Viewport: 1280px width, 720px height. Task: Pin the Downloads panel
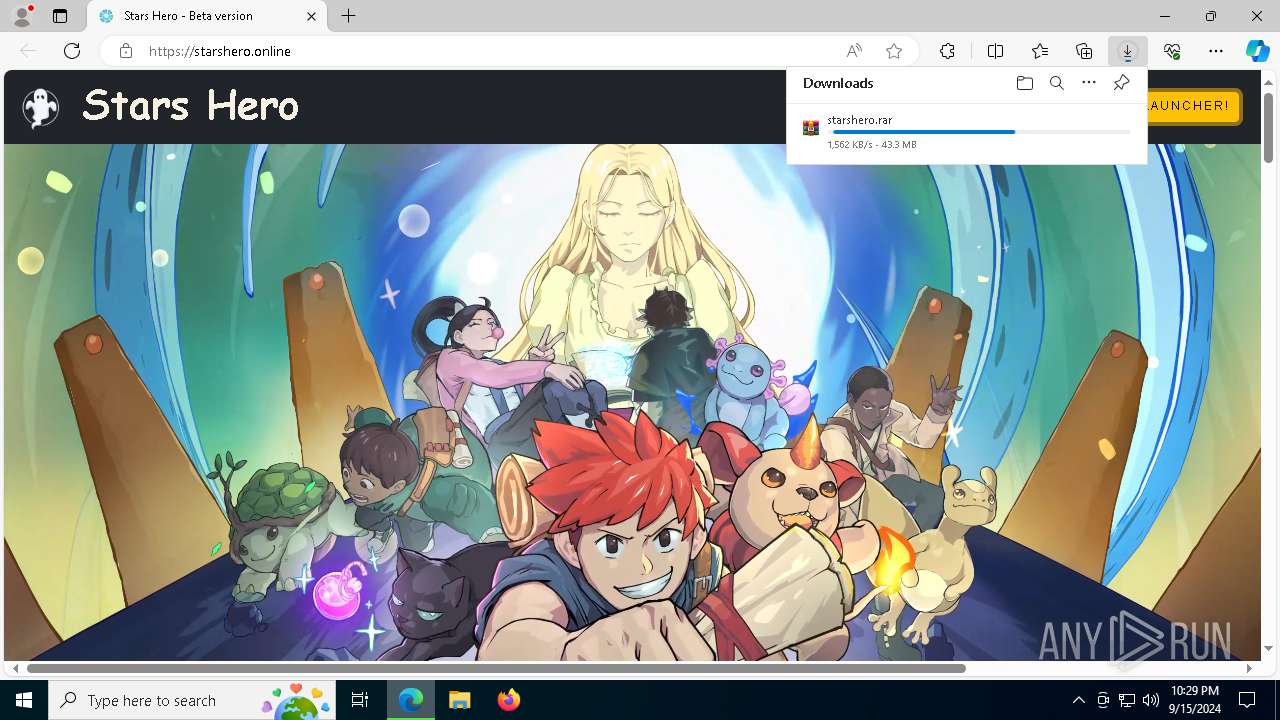[1121, 83]
